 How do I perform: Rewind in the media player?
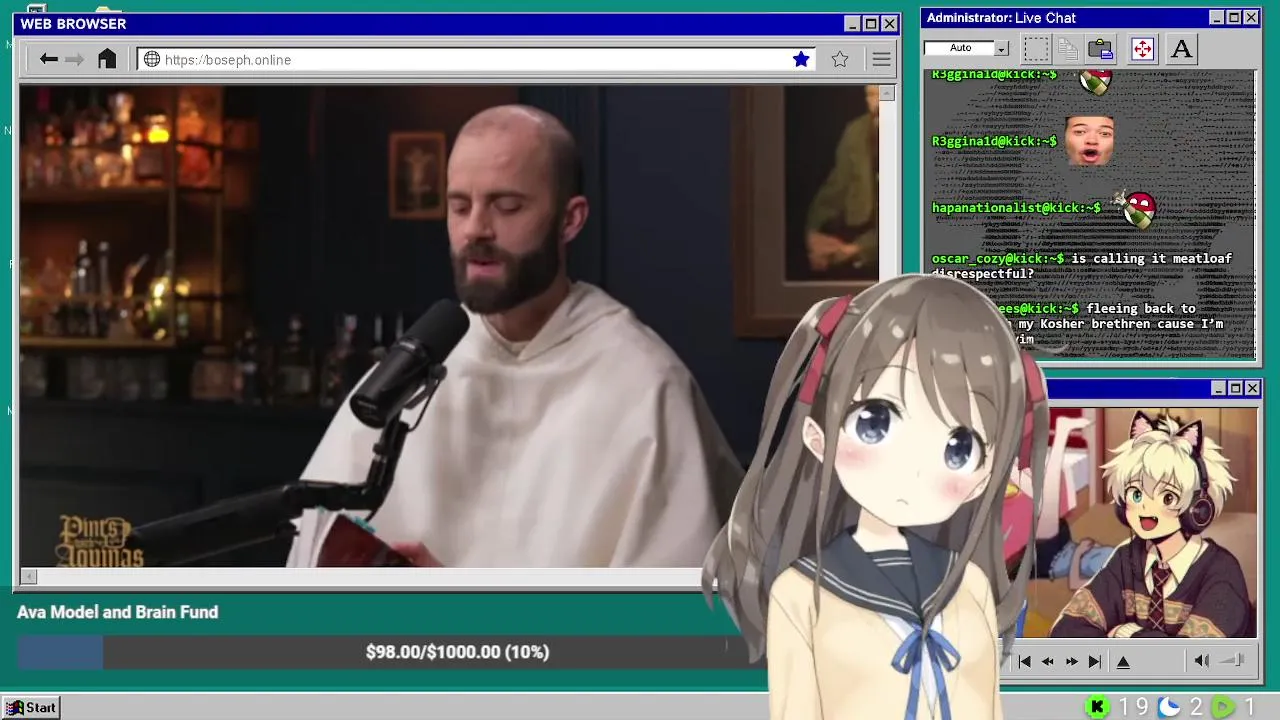click(x=1048, y=661)
